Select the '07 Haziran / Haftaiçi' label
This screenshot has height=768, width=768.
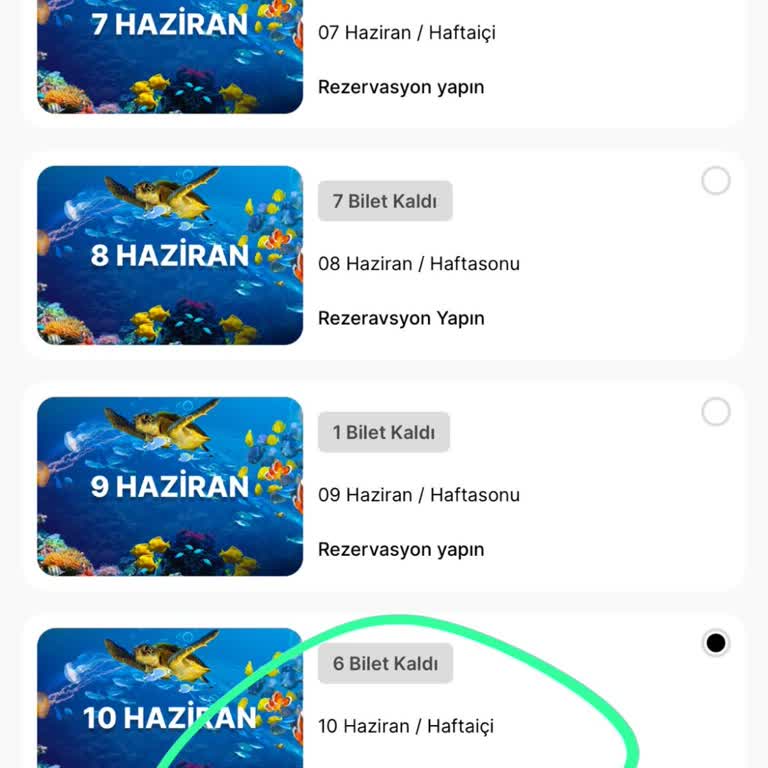[x=407, y=33]
